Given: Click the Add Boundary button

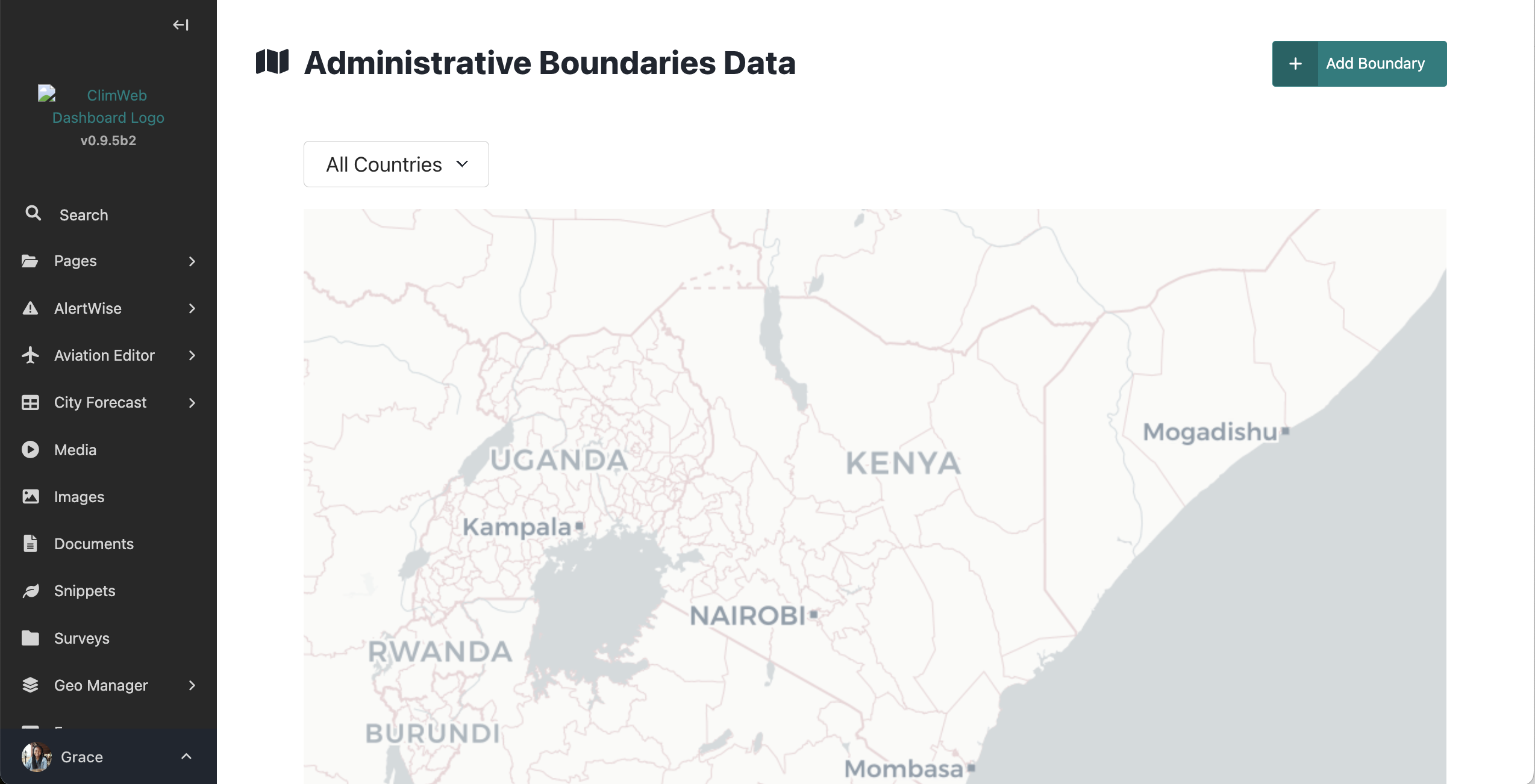Looking at the screenshot, I should (x=1359, y=64).
